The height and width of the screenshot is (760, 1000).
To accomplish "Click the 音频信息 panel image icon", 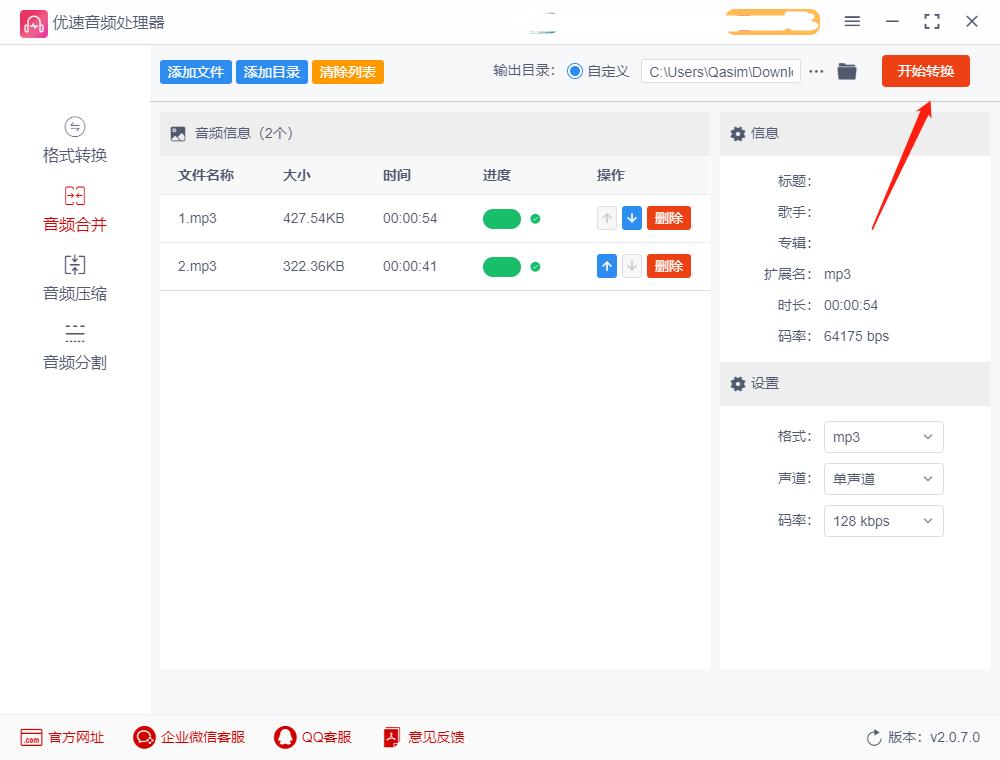I will (x=178, y=133).
